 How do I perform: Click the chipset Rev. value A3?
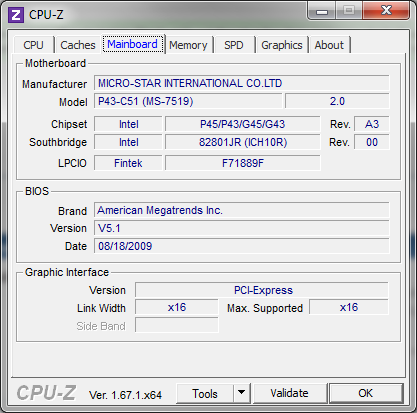click(372, 124)
